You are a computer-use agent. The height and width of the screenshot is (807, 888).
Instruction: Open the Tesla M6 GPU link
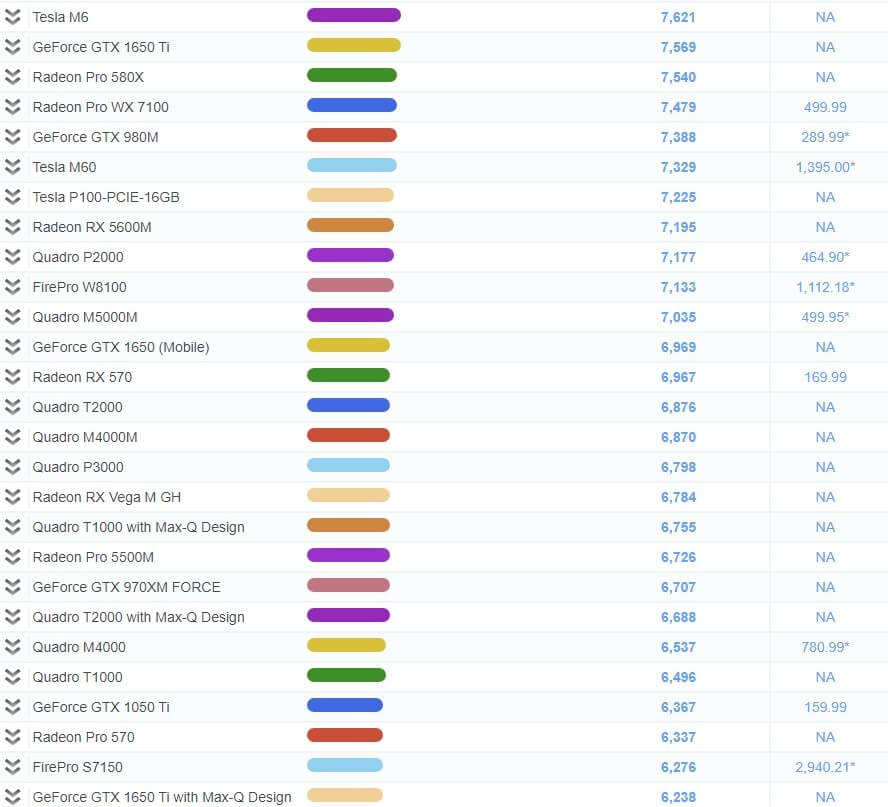tap(61, 18)
